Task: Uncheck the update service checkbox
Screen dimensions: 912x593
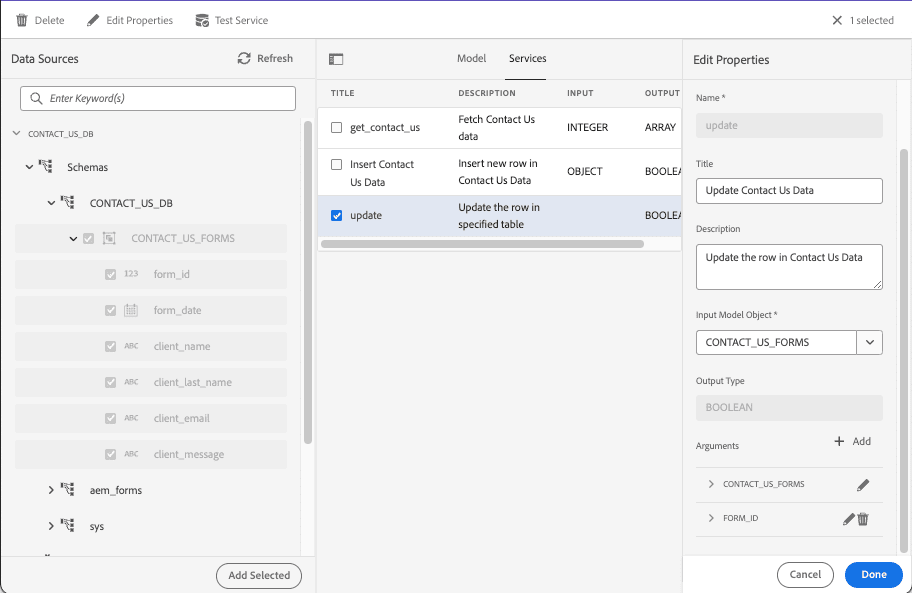Action: coord(336,216)
